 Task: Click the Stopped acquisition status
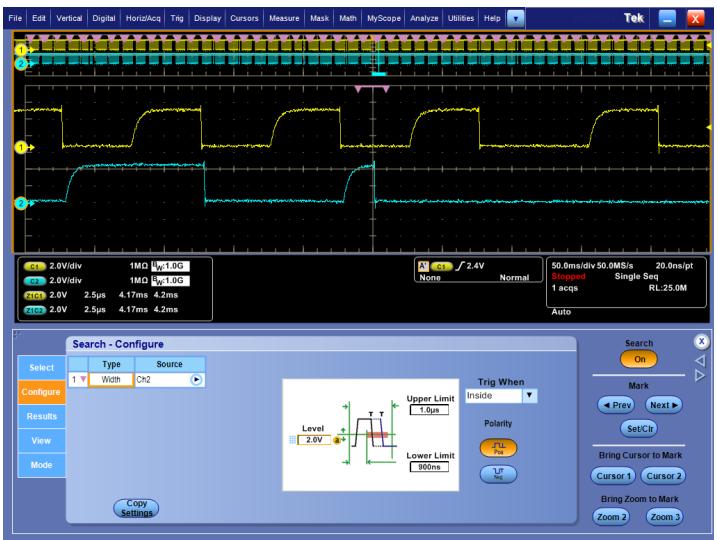click(x=568, y=276)
